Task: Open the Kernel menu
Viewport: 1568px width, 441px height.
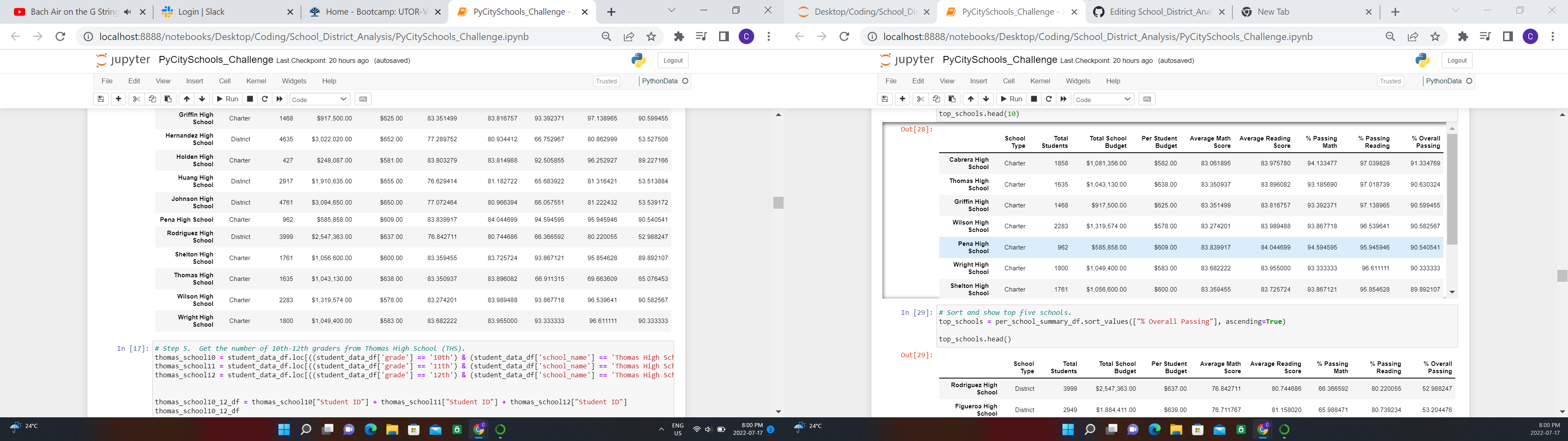Action: 256,80
